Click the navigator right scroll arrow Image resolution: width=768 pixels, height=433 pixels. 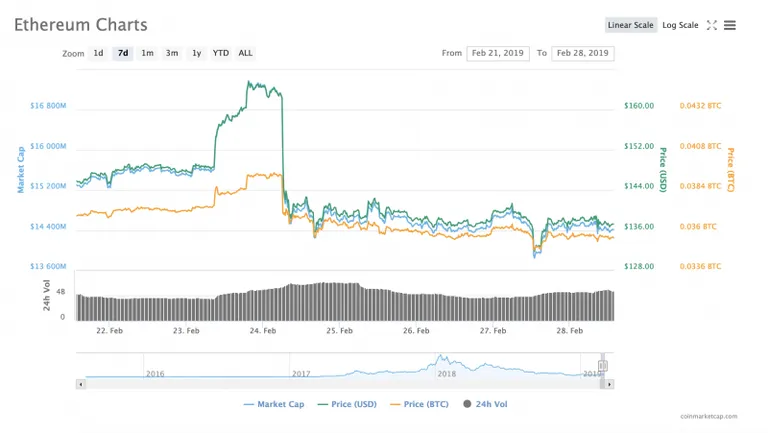(x=609, y=385)
